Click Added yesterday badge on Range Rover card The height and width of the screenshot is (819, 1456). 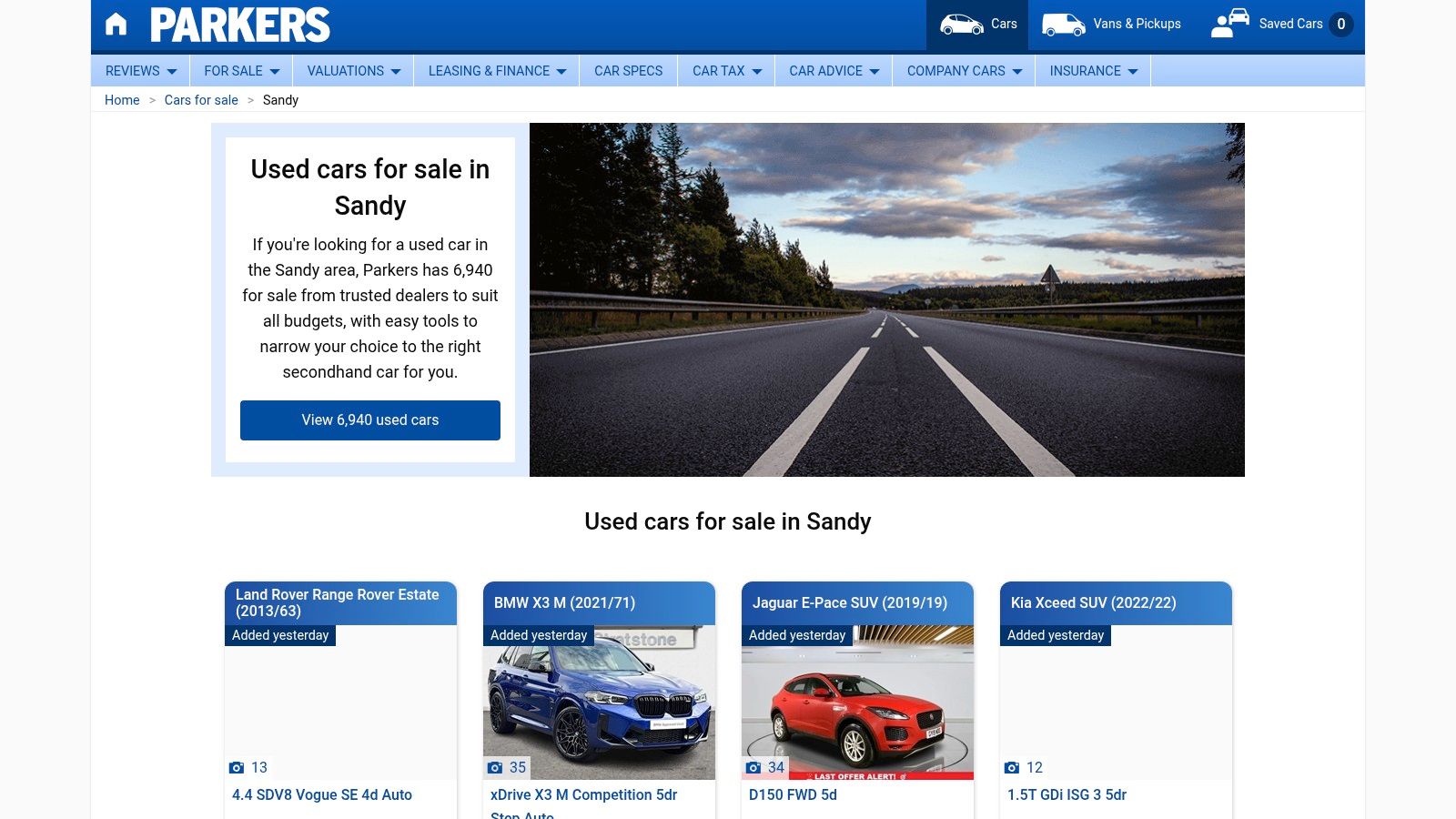click(x=280, y=635)
